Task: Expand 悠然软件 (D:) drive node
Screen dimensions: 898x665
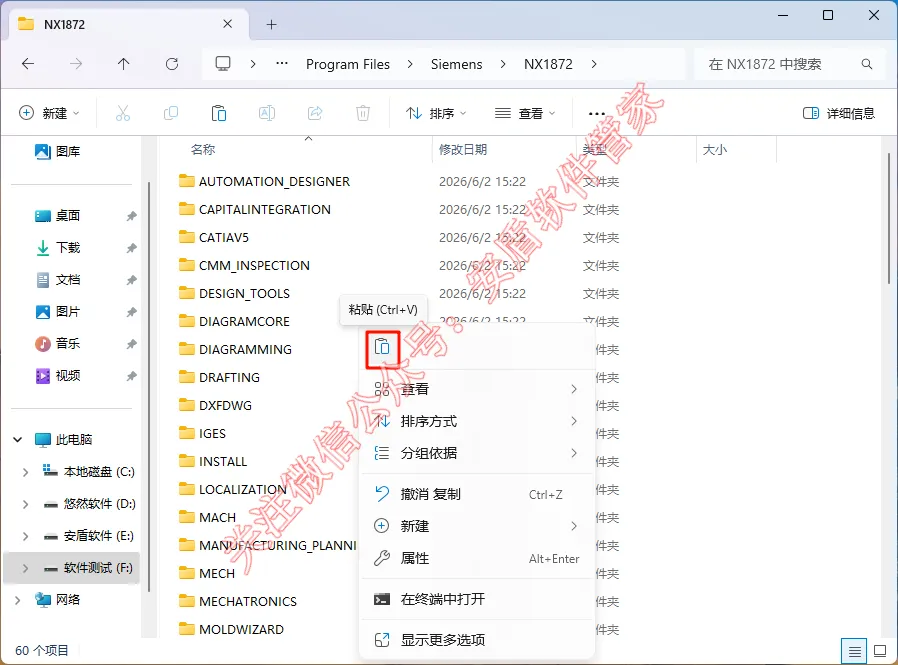Action: click(x=25, y=504)
